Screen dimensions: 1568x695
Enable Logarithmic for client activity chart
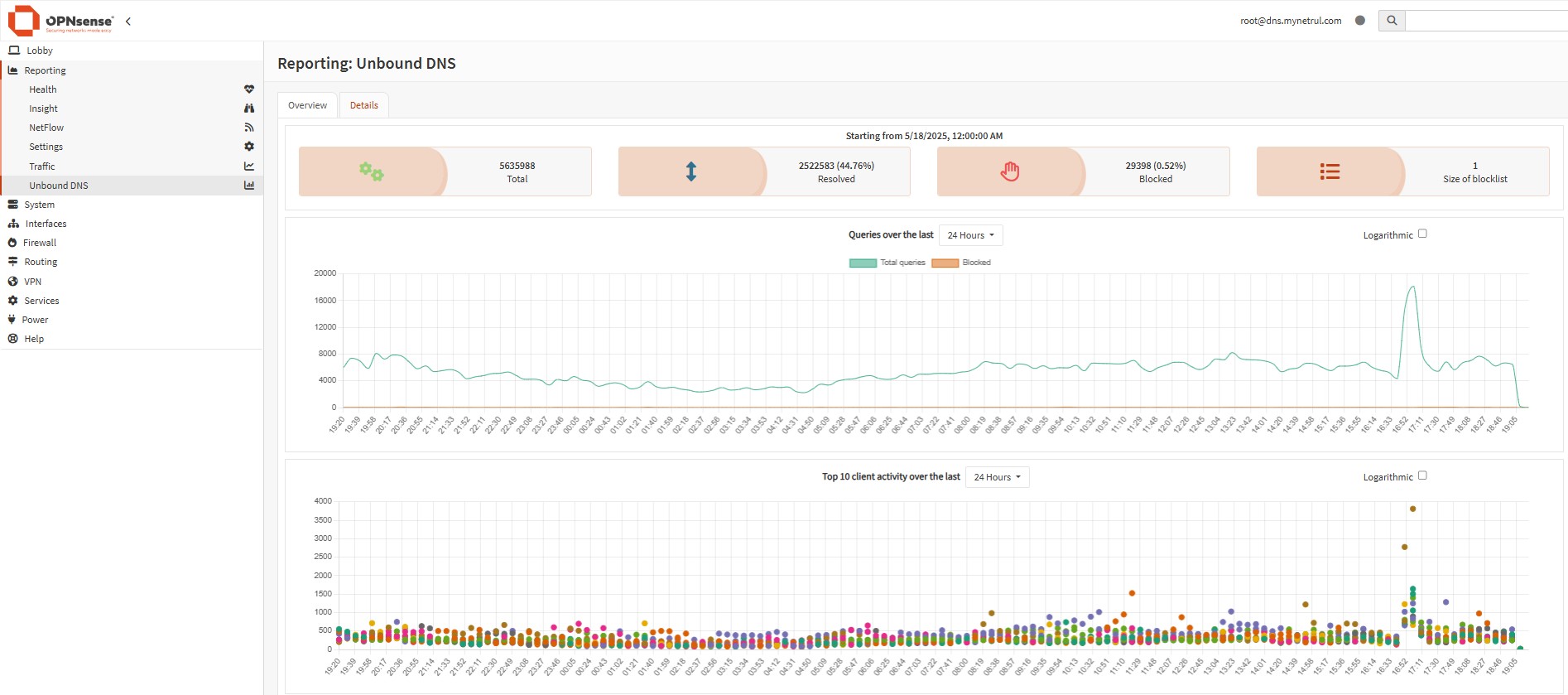point(1422,475)
